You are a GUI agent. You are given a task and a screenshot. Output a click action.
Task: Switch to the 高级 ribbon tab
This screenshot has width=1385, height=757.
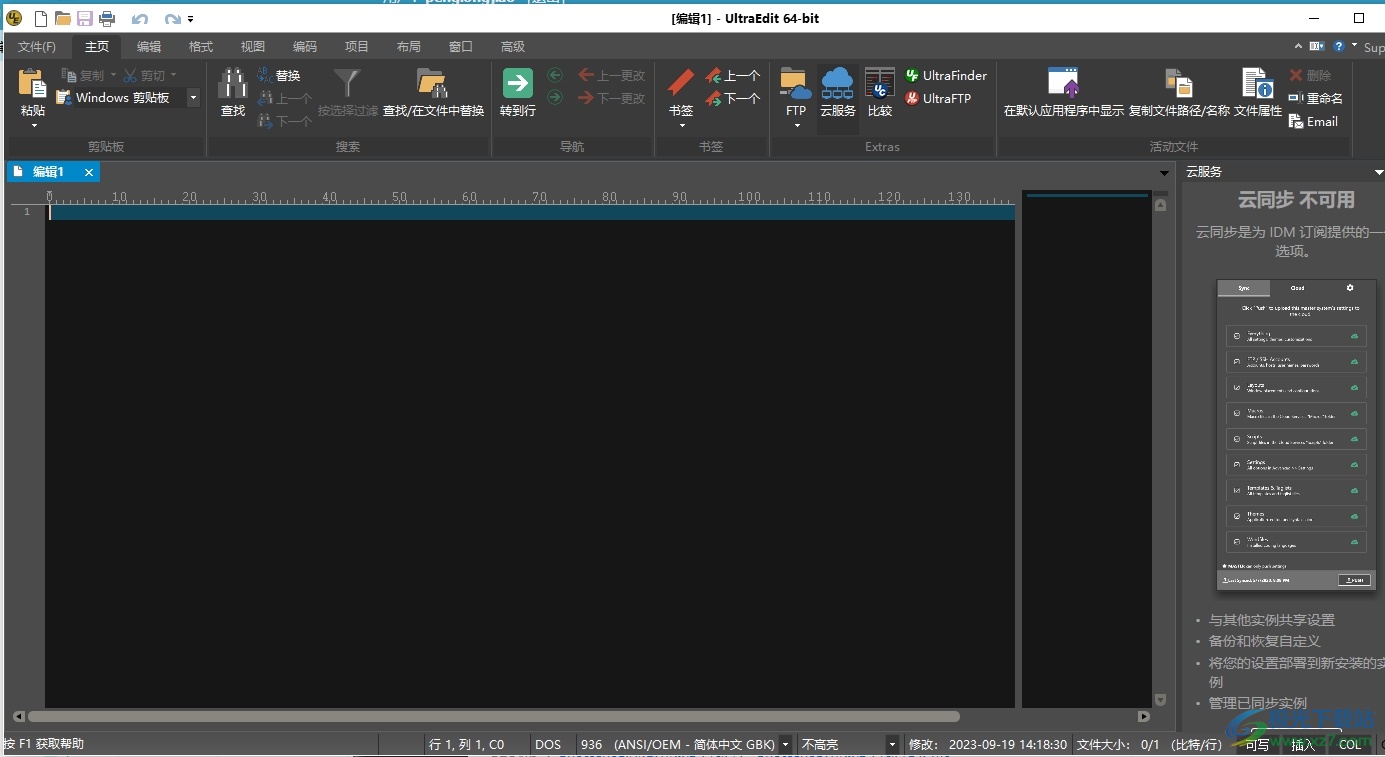click(x=513, y=46)
